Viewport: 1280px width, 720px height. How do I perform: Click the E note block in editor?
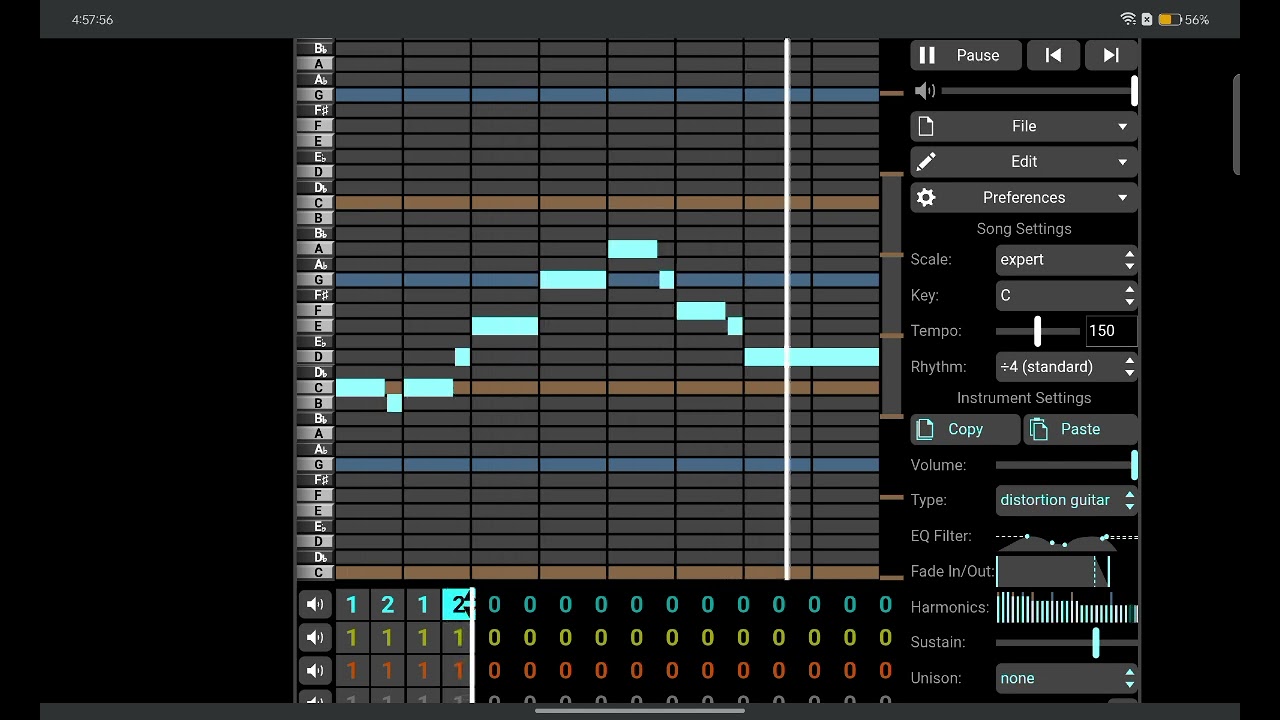point(505,326)
